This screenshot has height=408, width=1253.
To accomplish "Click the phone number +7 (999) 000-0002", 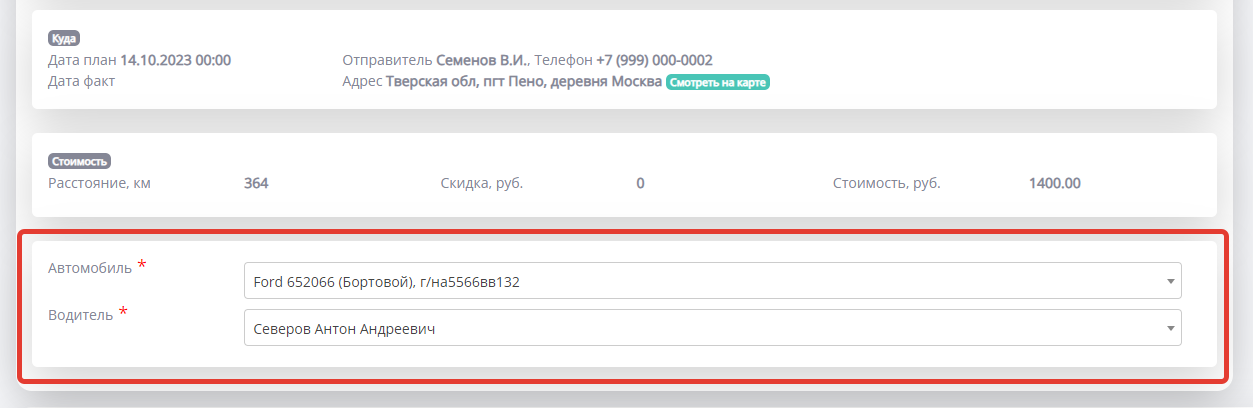I will click(654, 60).
